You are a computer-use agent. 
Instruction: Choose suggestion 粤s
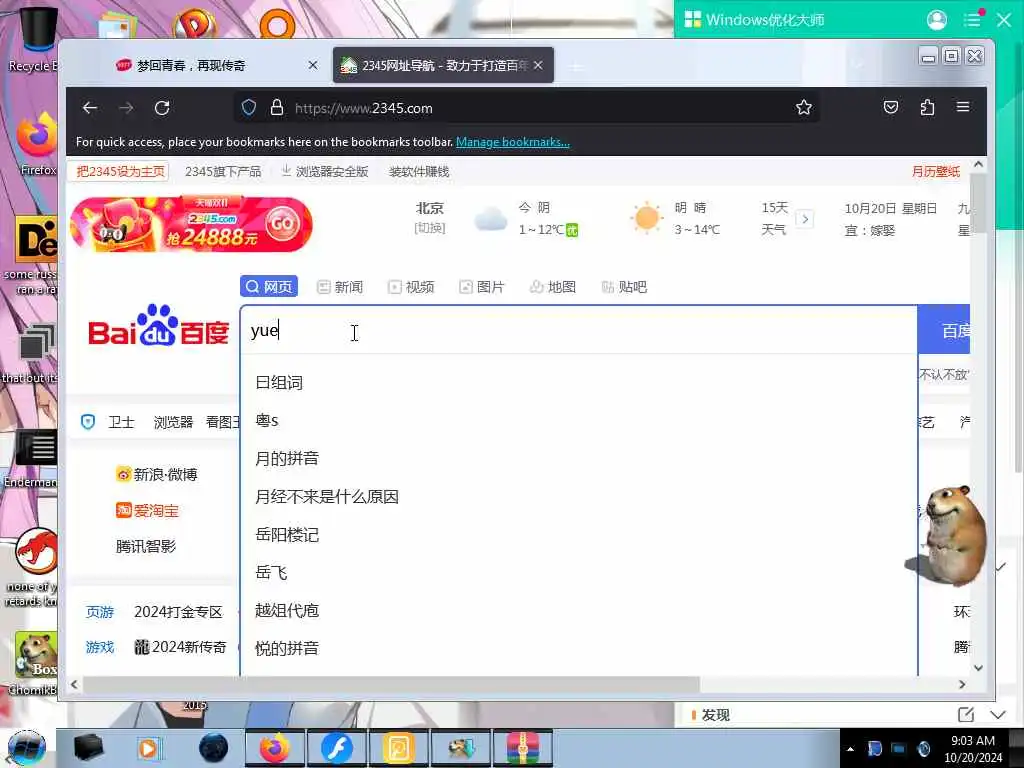coord(266,421)
